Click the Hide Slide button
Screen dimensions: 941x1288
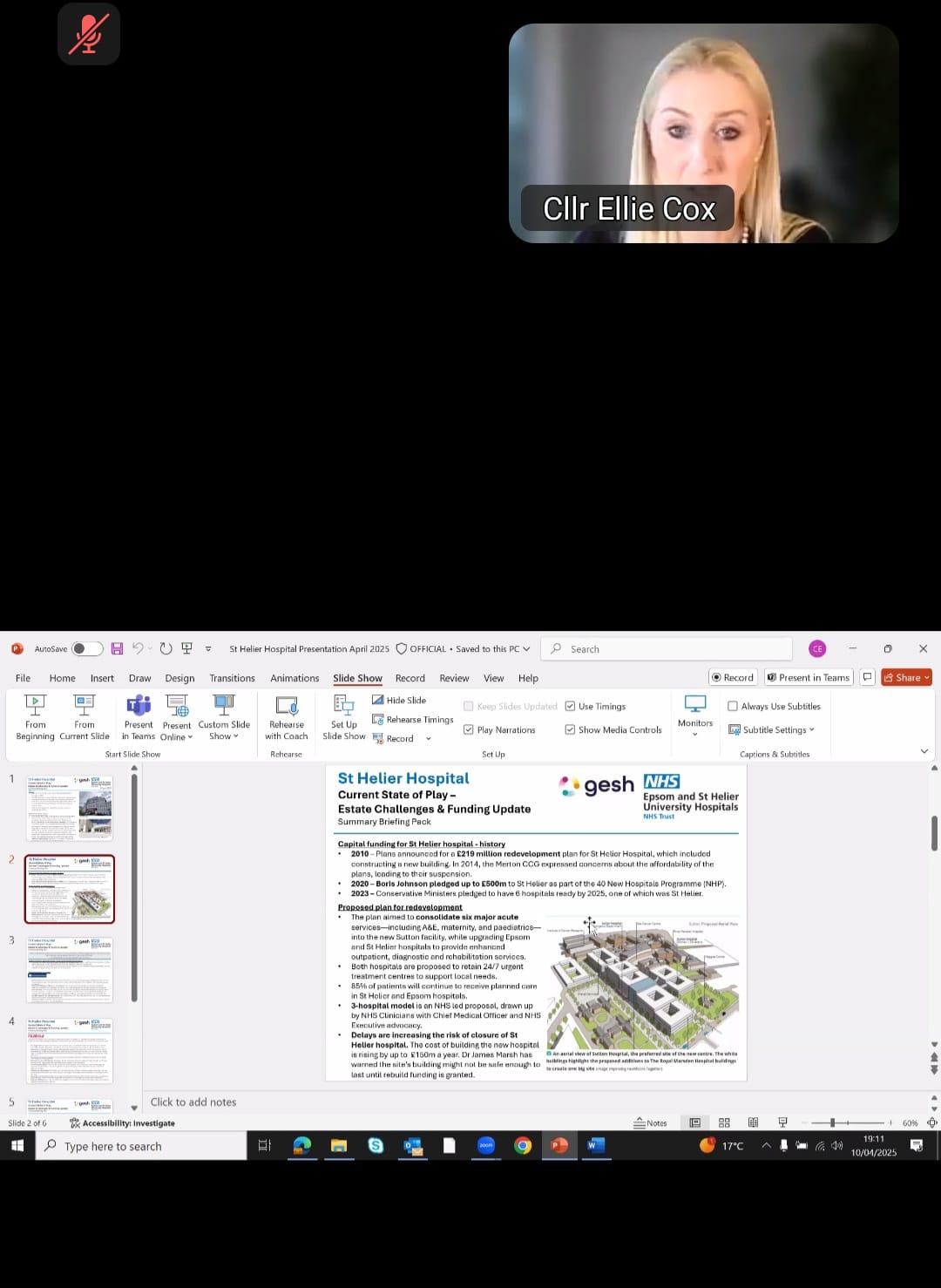(x=399, y=700)
